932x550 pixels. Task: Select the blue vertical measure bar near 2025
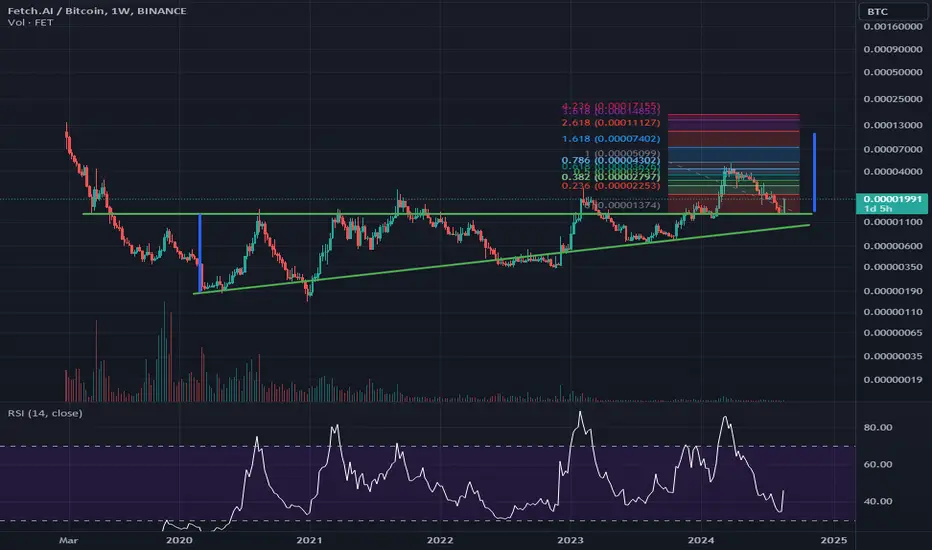814,172
